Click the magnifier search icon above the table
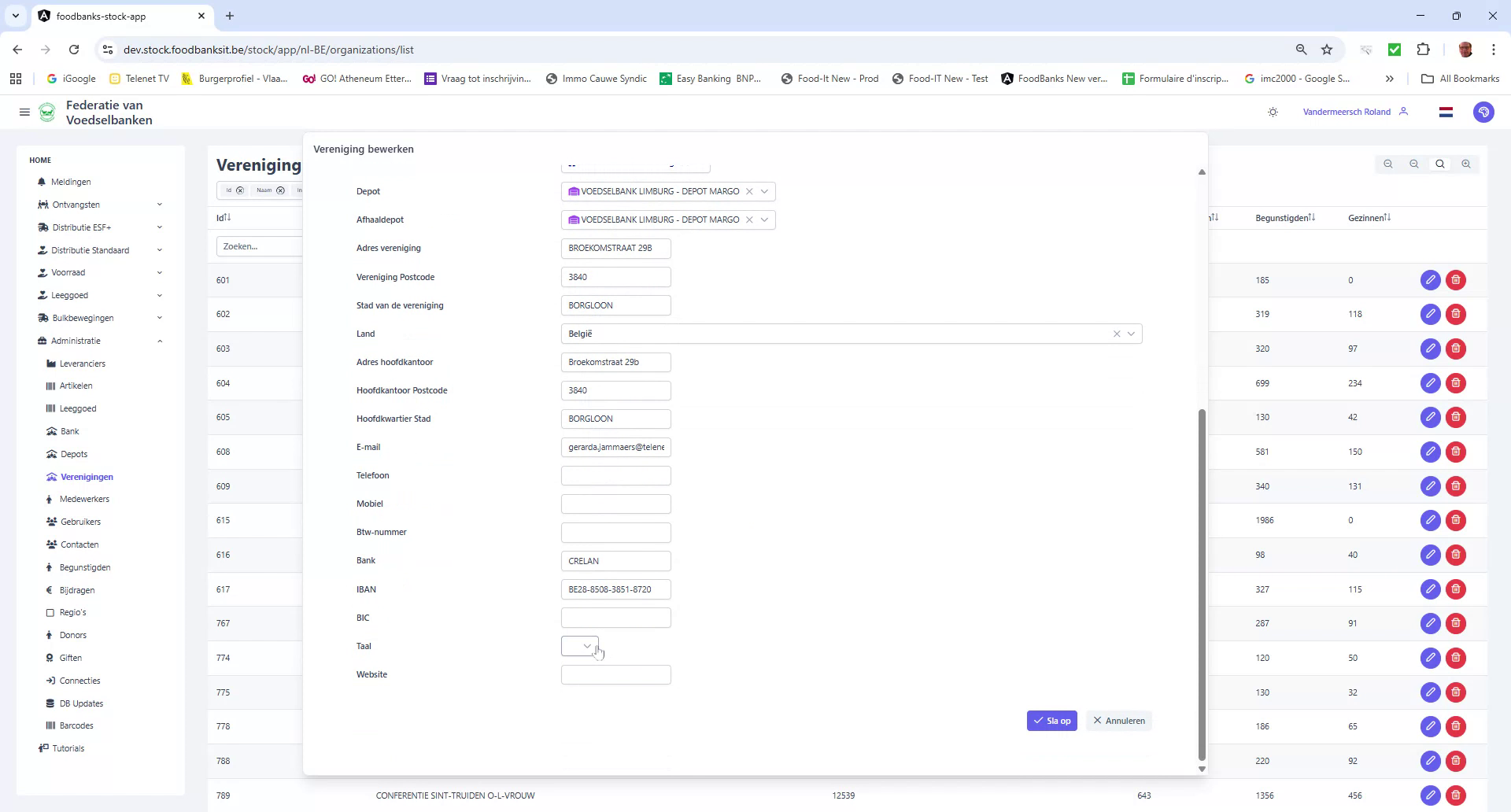The image size is (1511, 812). click(x=1439, y=164)
